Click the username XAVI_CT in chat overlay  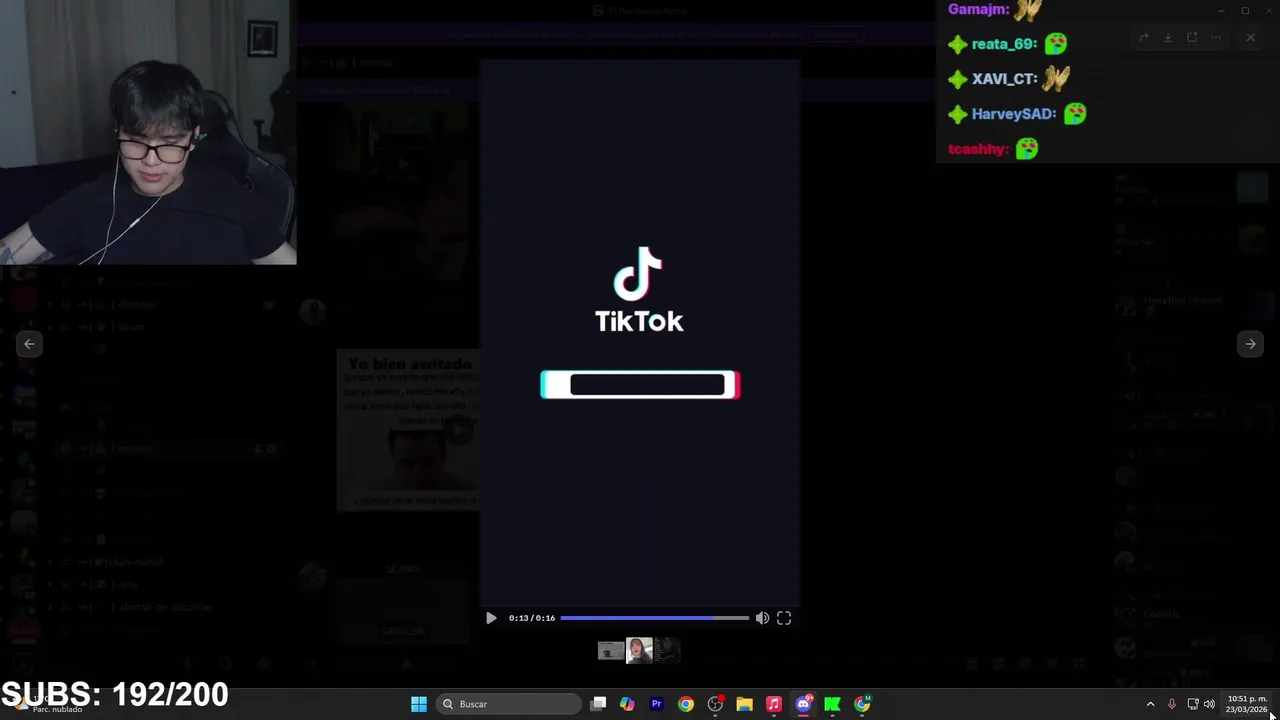pyautogui.click(x=1004, y=79)
